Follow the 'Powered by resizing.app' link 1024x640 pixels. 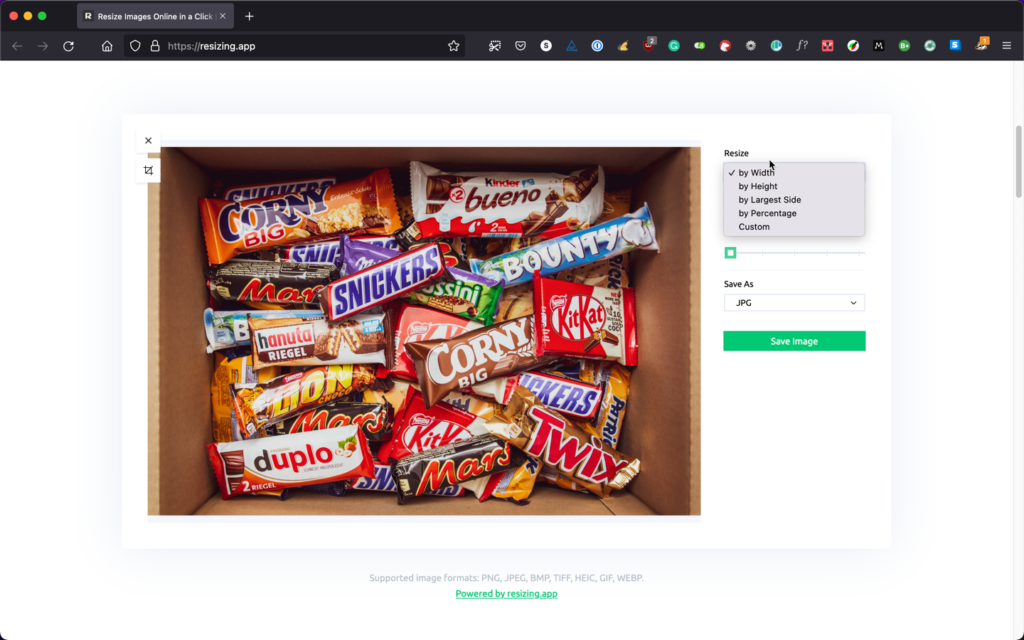coord(506,594)
